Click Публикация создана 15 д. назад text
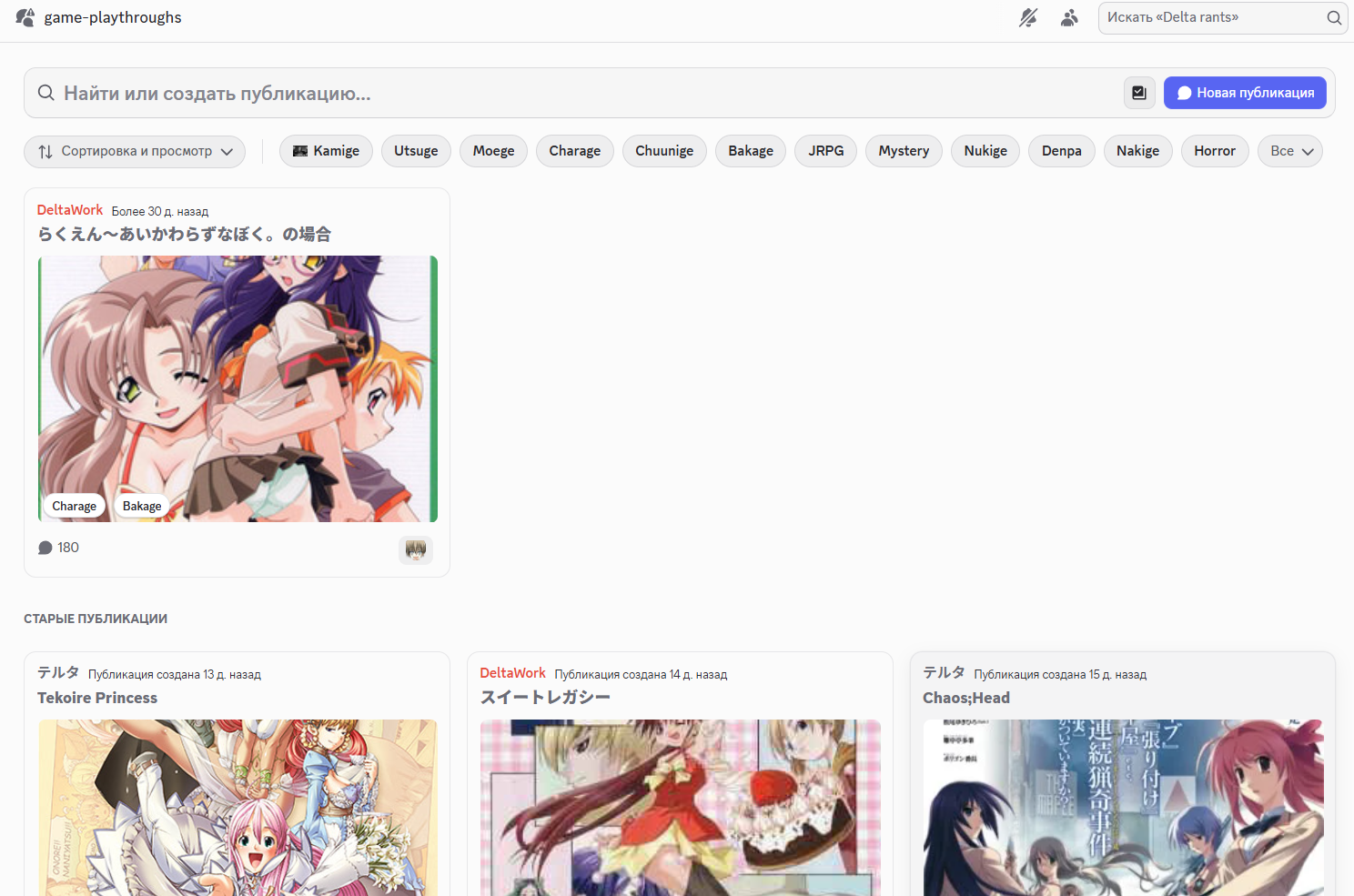Screen dimensions: 1354x896 1060,675
